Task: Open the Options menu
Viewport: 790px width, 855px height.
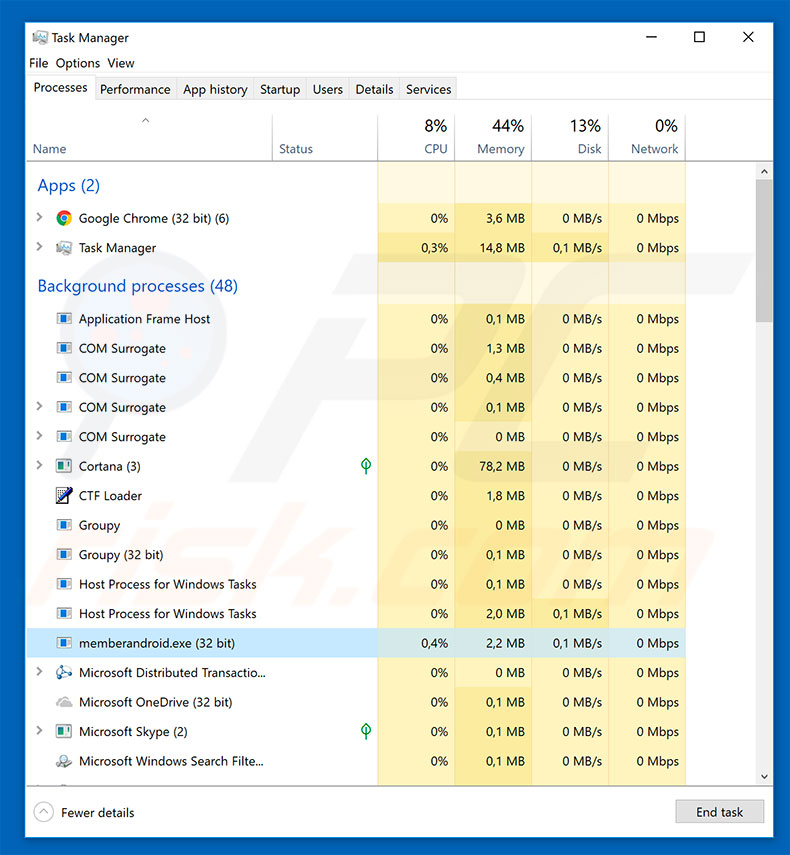Action: click(x=78, y=63)
